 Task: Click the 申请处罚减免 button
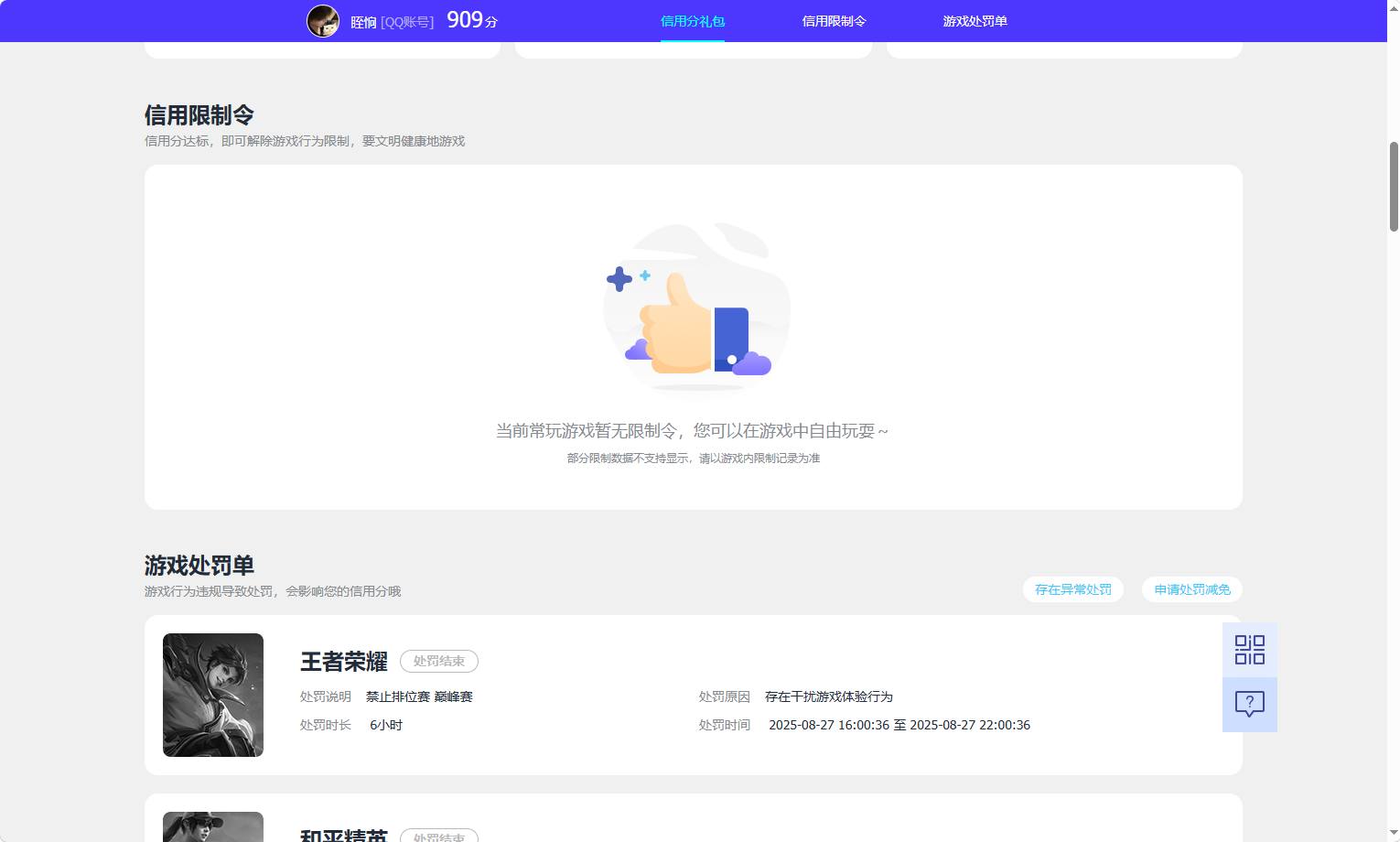click(1192, 589)
